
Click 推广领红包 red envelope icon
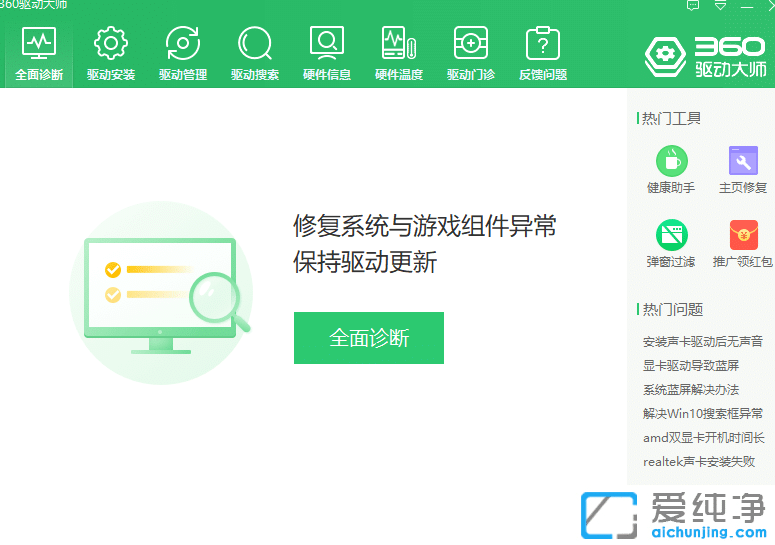(x=742, y=237)
